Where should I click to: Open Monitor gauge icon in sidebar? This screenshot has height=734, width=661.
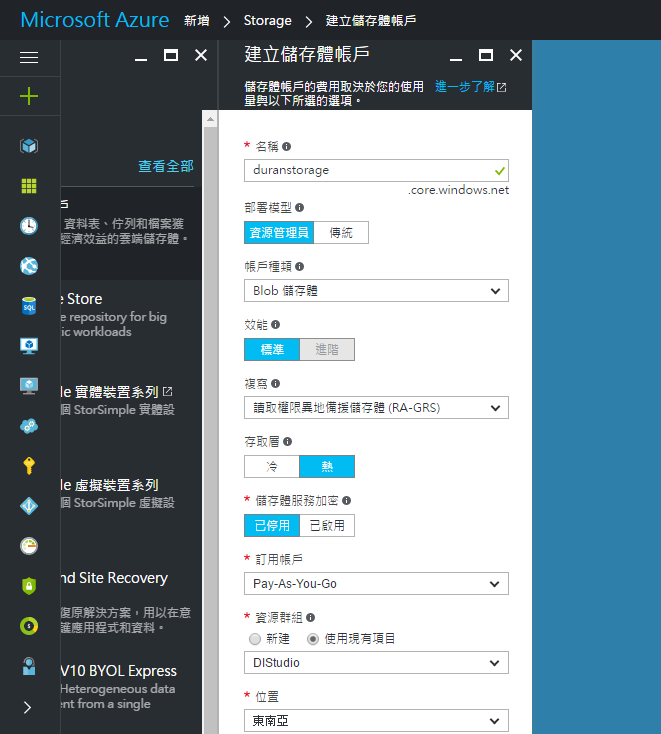coord(29,546)
